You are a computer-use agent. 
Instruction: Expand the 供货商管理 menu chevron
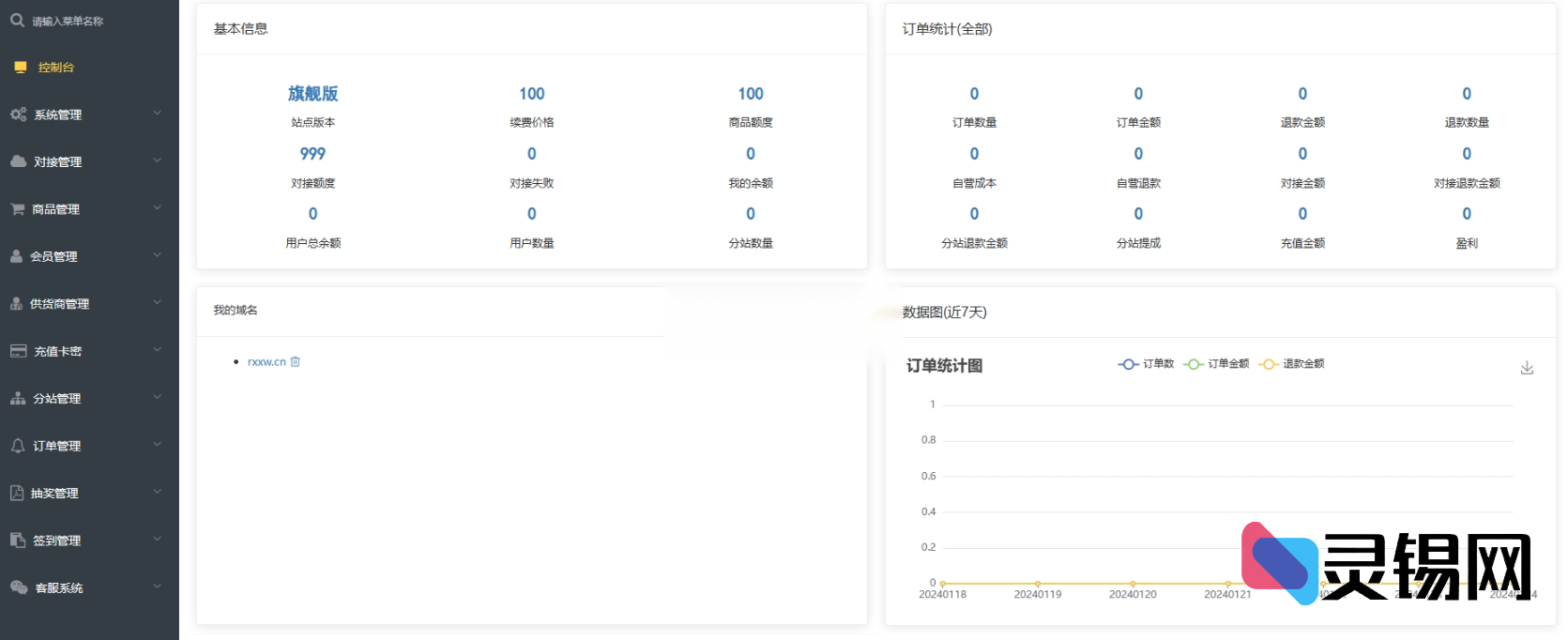point(157,303)
